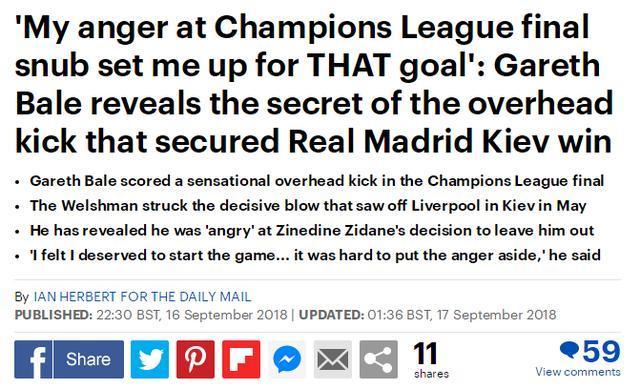Click the Facebook Share button label
The image size is (640, 389).
[x=89, y=359]
